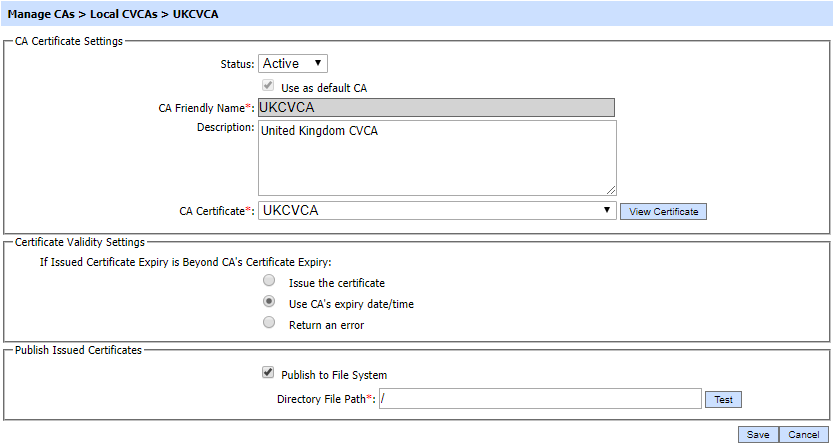Click inside the CA Friendly Name field
The width and height of the screenshot is (834, 448).
(x=436, y=107)
